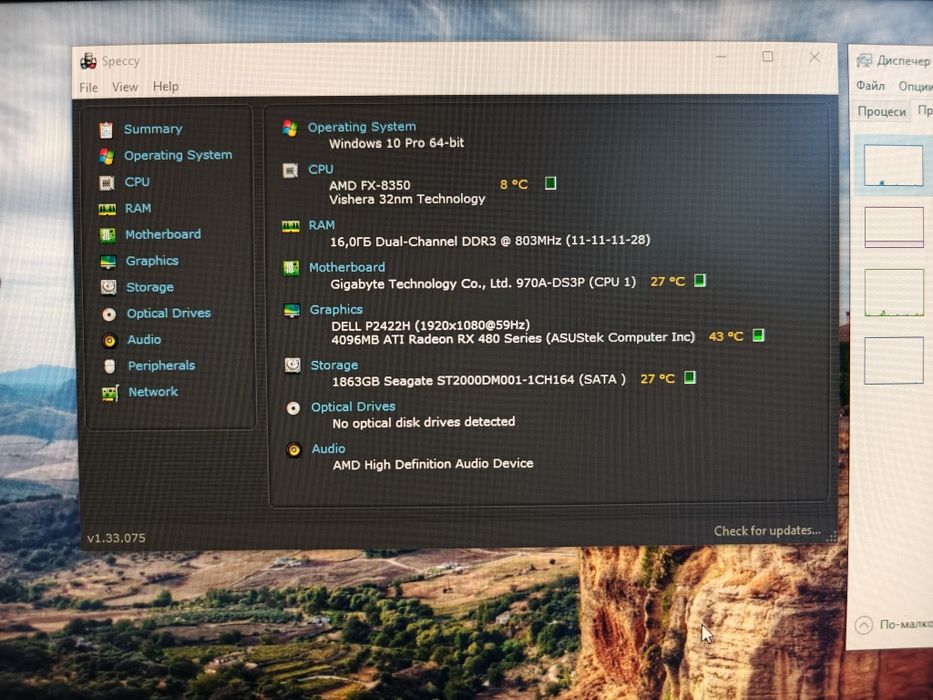Viewport: 933px width, 700px height.
Task: Select first performance graph thumbnail in Task Manager
Action: coord(894,166)
